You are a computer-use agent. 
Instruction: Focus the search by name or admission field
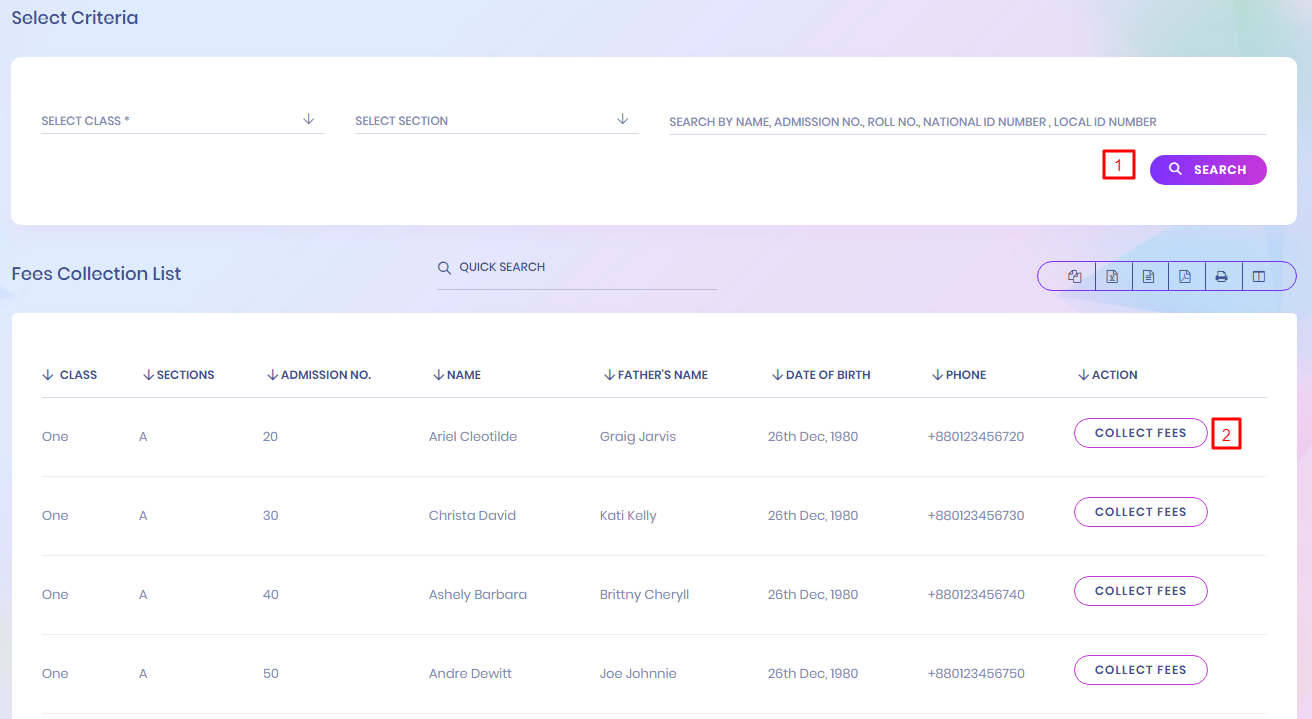tap(966, 122)
